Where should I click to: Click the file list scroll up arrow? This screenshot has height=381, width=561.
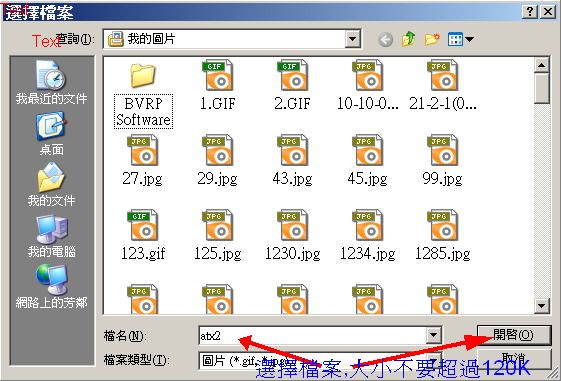pyautogui.click(x=541, y=65)
